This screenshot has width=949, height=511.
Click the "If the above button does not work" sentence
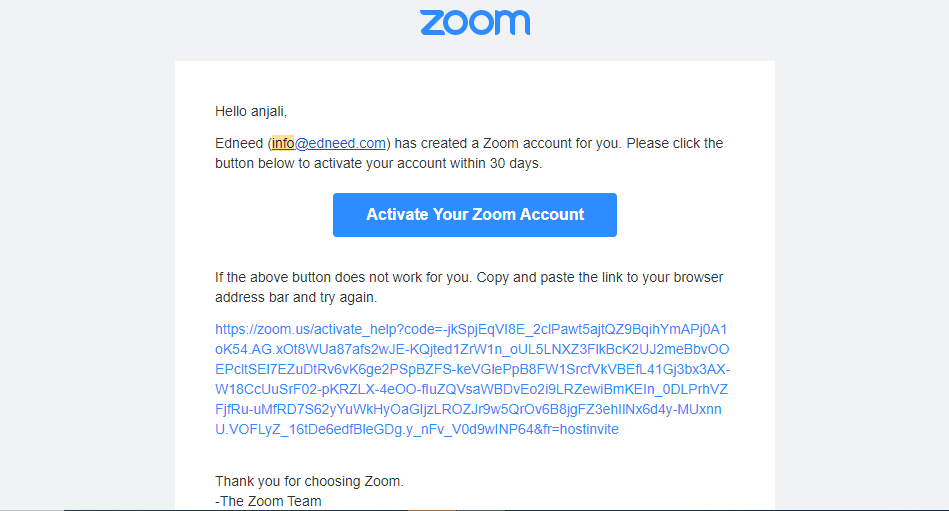[x=343, y=277]
